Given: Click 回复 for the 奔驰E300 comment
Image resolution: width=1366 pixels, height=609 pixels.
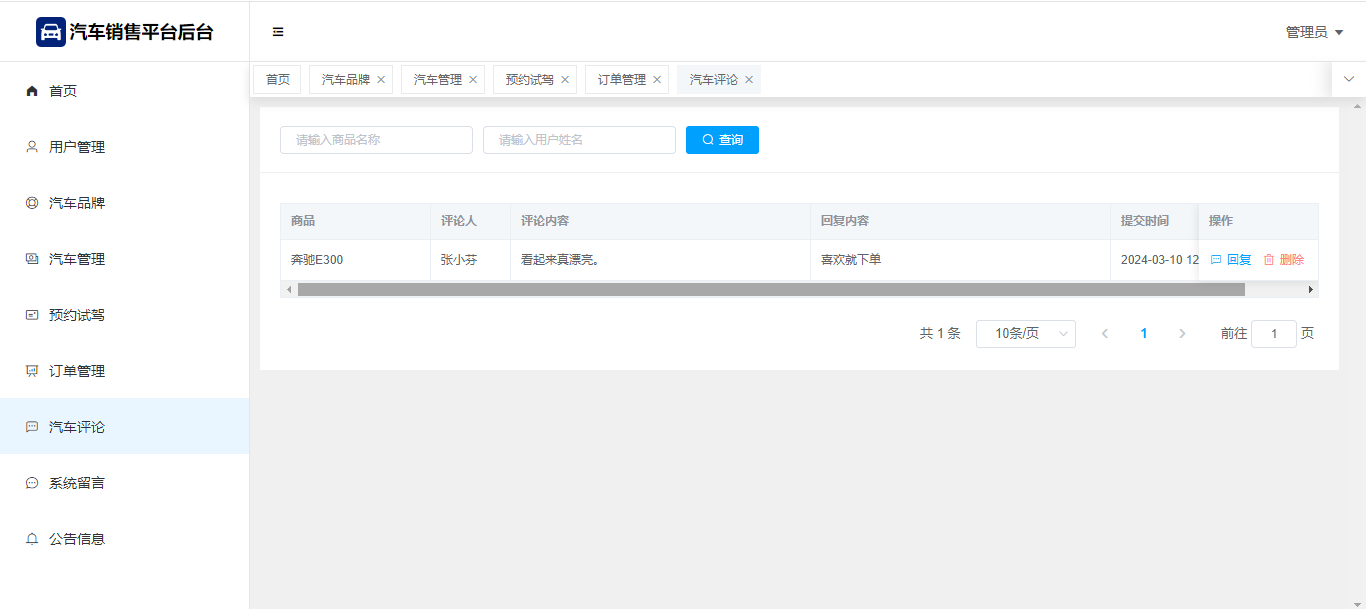Looking at the screenshot, I should (x=1231, y=260).
